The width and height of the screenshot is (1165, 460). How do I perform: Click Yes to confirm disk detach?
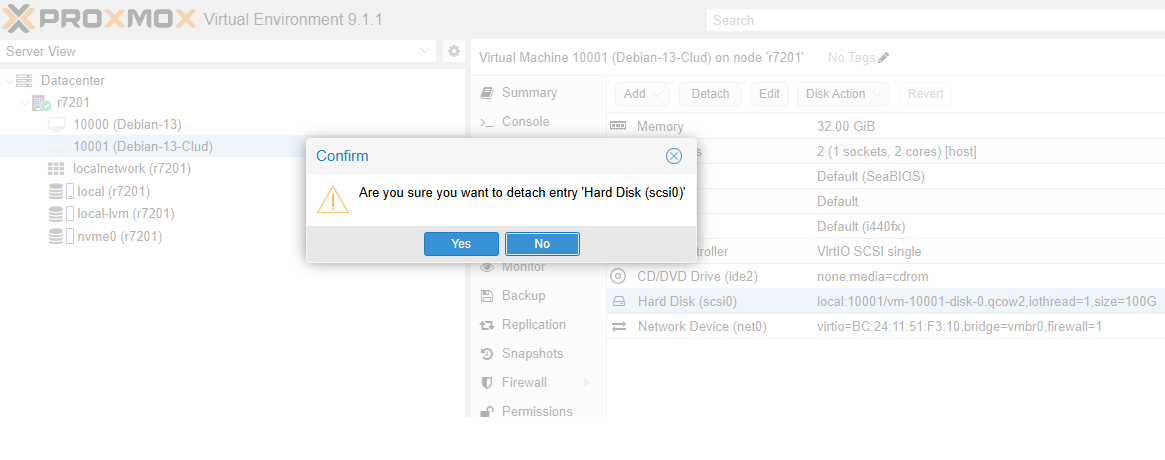click(x=461, y=244)
